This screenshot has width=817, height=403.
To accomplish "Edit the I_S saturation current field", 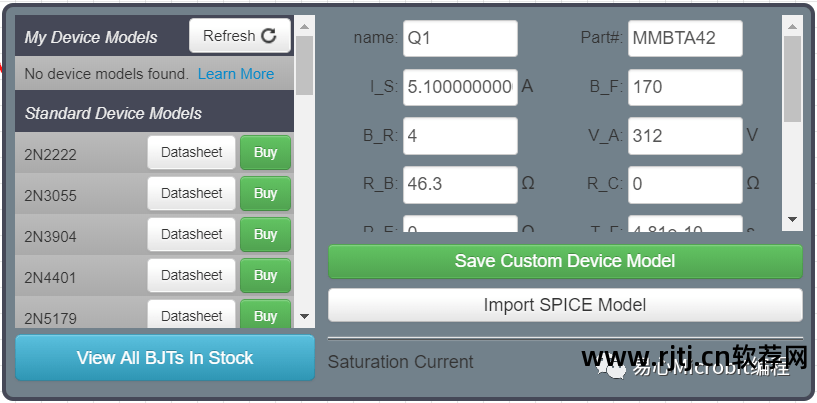I will [460, 87].
